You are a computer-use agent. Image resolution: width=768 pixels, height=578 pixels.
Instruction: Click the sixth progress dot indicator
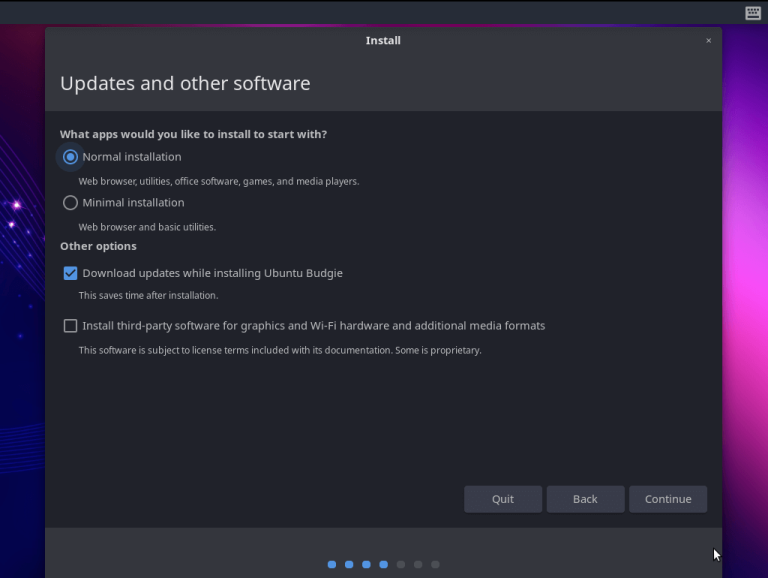(418, 565)
